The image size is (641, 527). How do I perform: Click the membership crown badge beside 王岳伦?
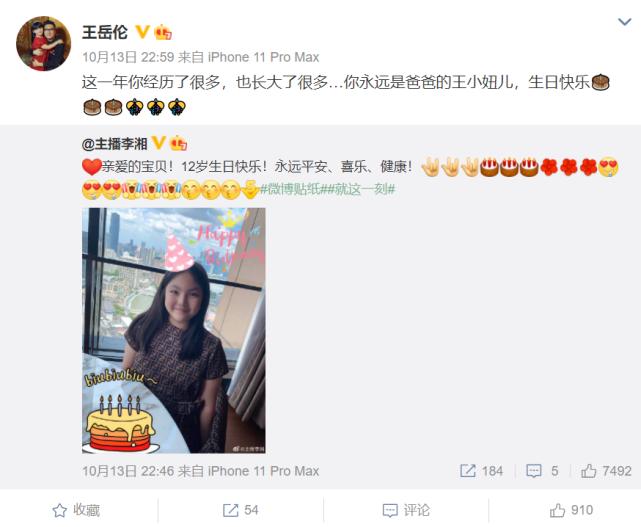point(163,32)
